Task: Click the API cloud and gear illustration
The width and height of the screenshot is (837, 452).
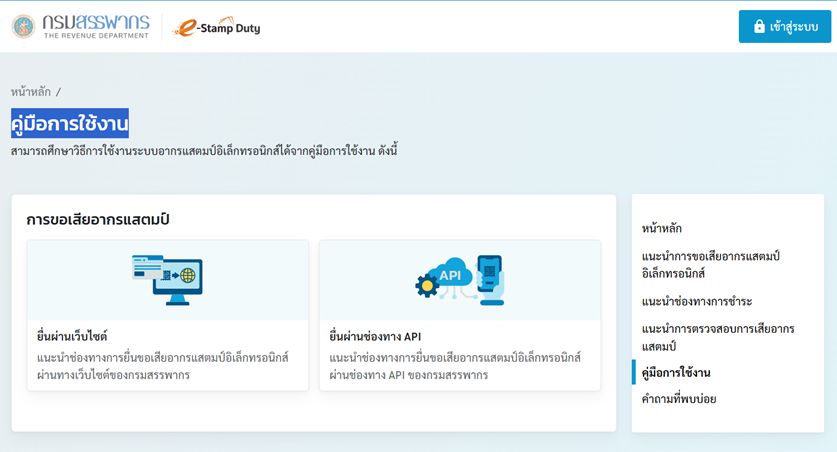Action: coord(460,279)
